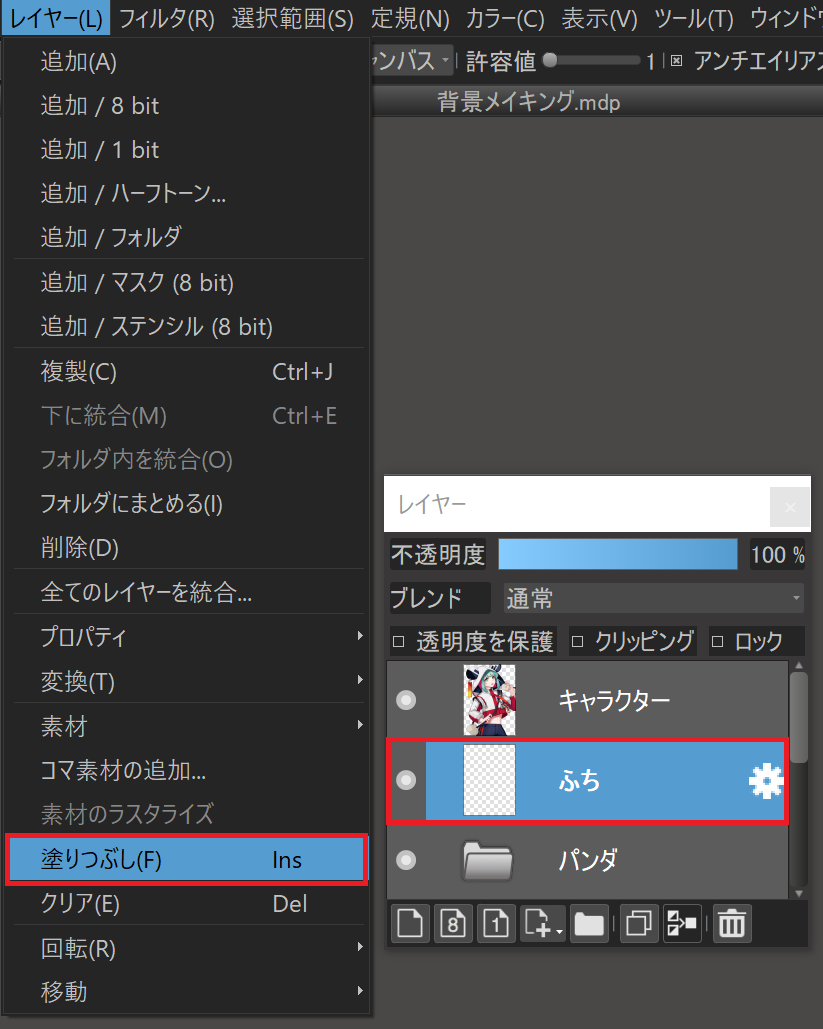Image resolution: width=823 pixels, height=1029 pixels.
Task: Enable the 透明度を保護 checkbox
Action: (398, 641)
